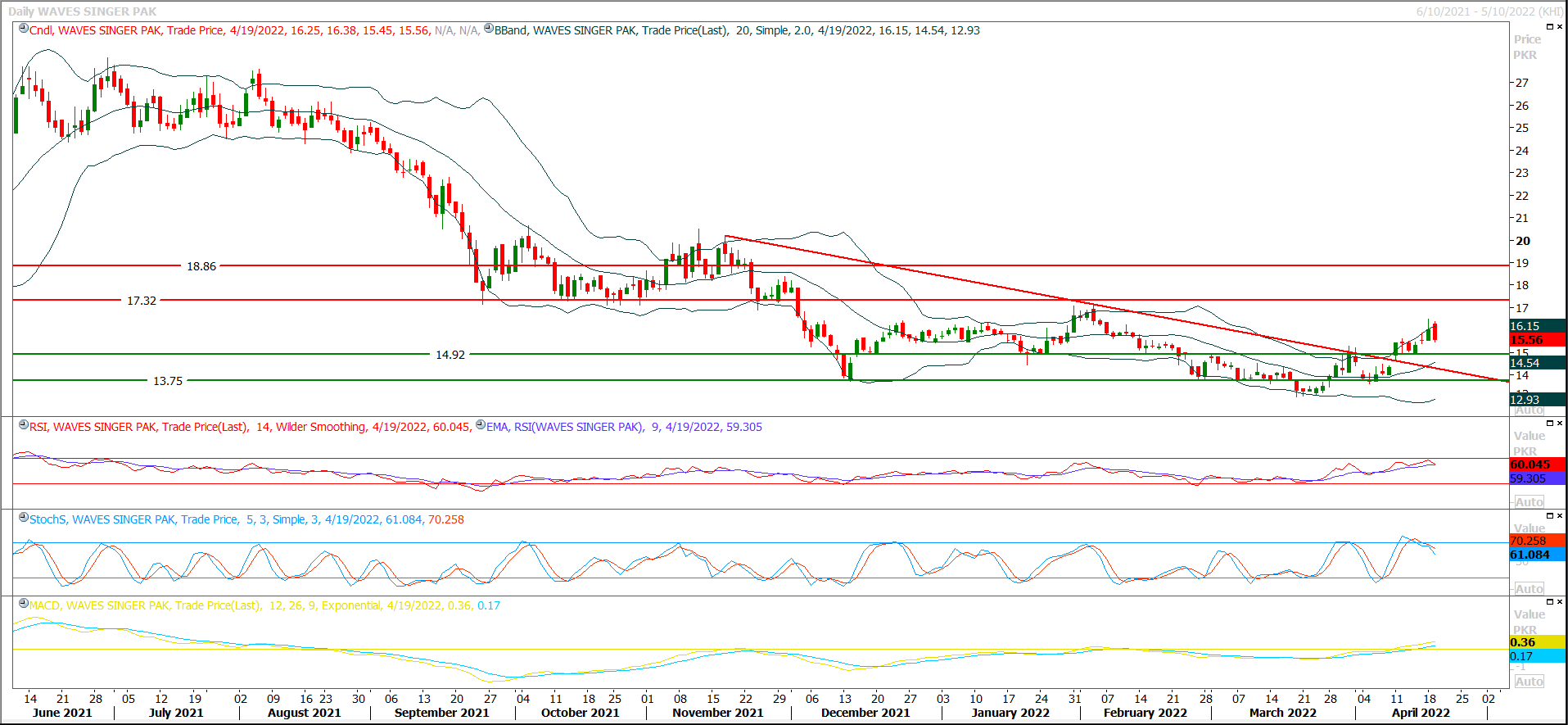Click the purple 59.305 EMA value tag
This screenshot has width=1568, height=725.
tap(1537, 478)
